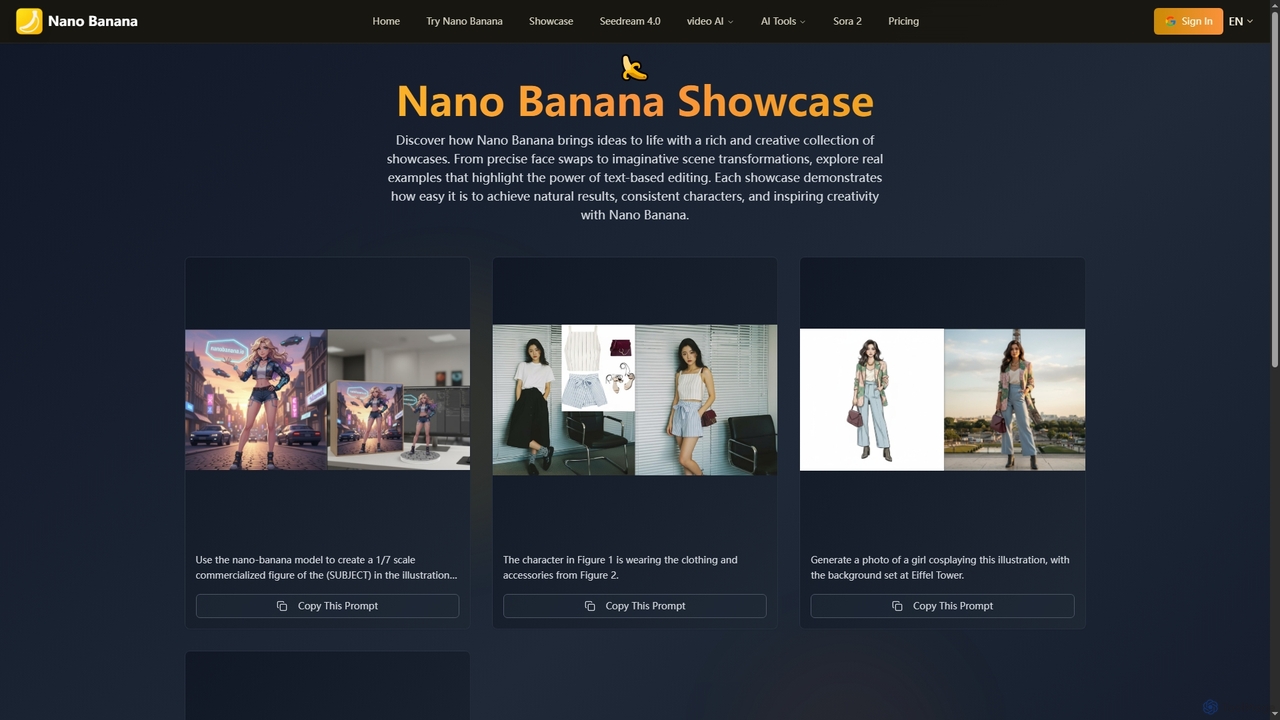Copy the Figure 1 clothing prompt
Image resolution: width=1280 pixels, height=720 pixels.
634,606
